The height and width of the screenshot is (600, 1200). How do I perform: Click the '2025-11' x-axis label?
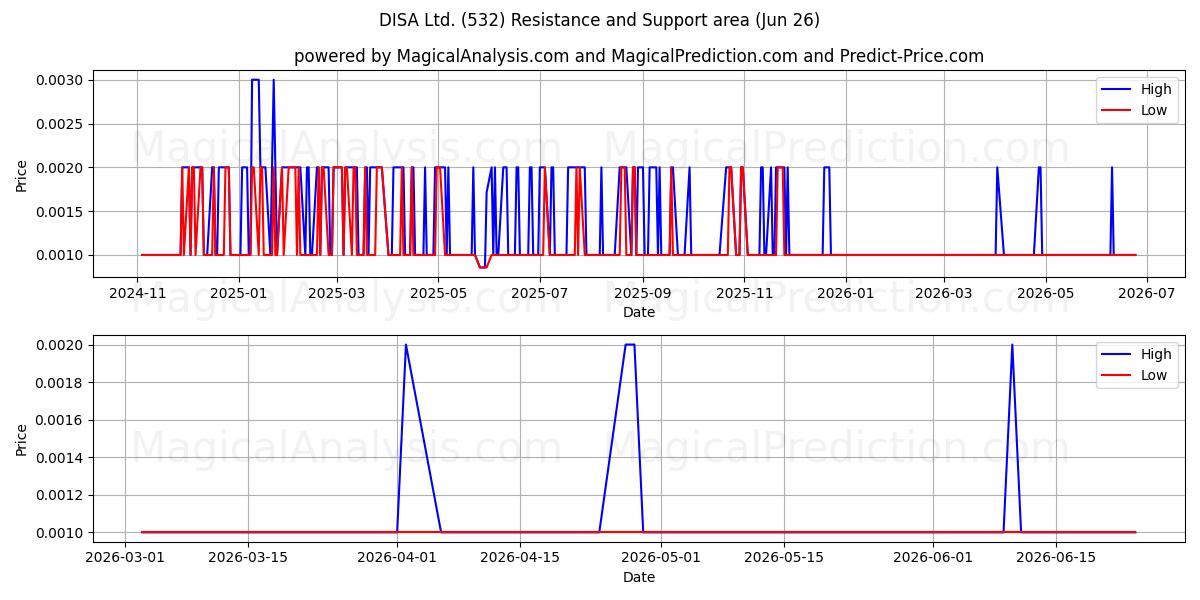pos(745,293)
